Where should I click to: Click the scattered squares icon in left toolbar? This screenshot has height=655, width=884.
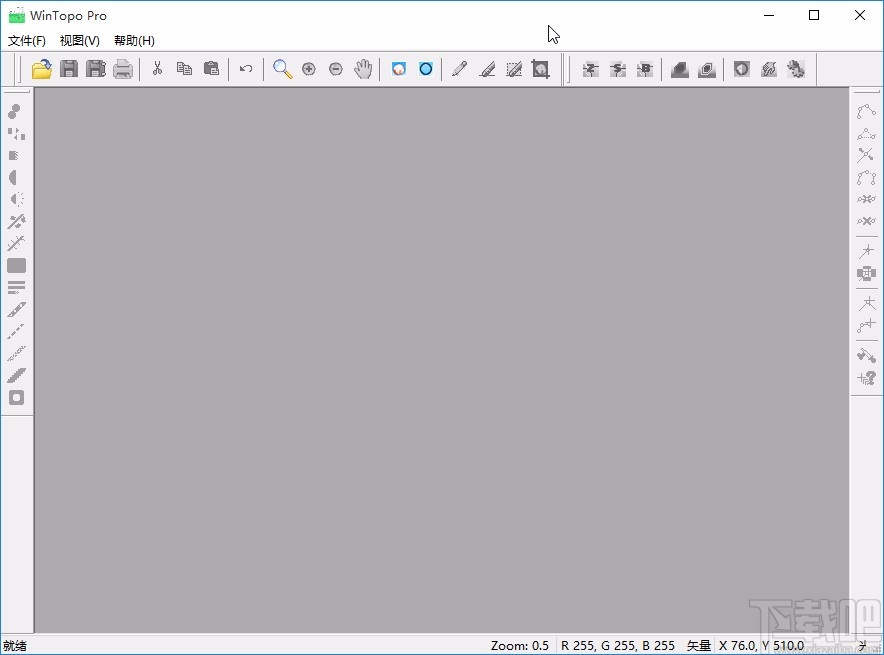[x=16, y=134]
